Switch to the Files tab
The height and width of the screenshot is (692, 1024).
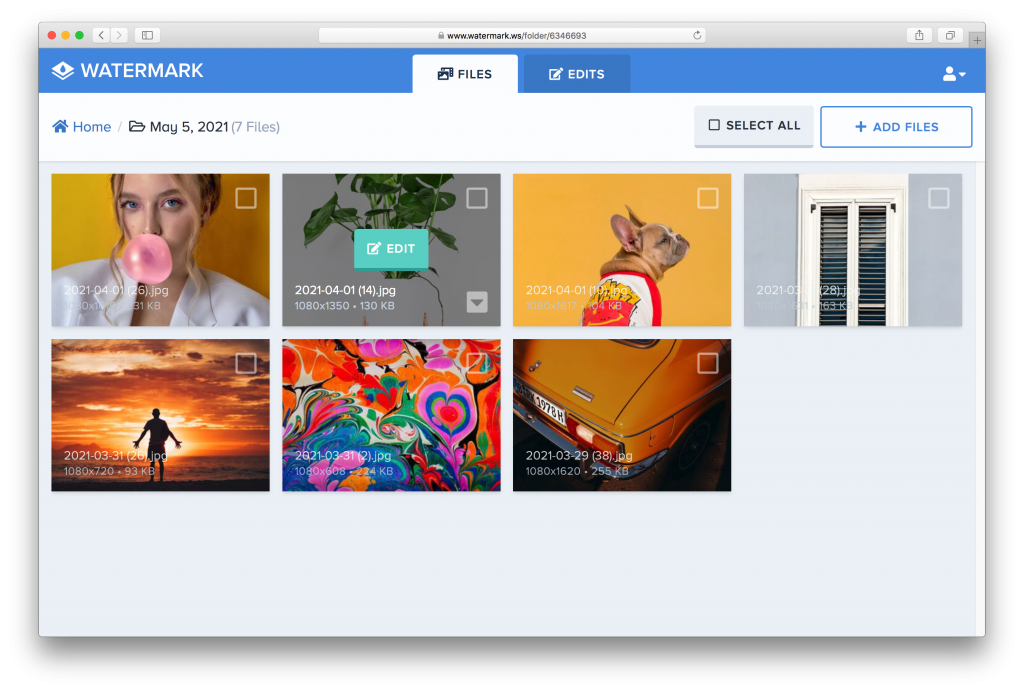[465, 74]
